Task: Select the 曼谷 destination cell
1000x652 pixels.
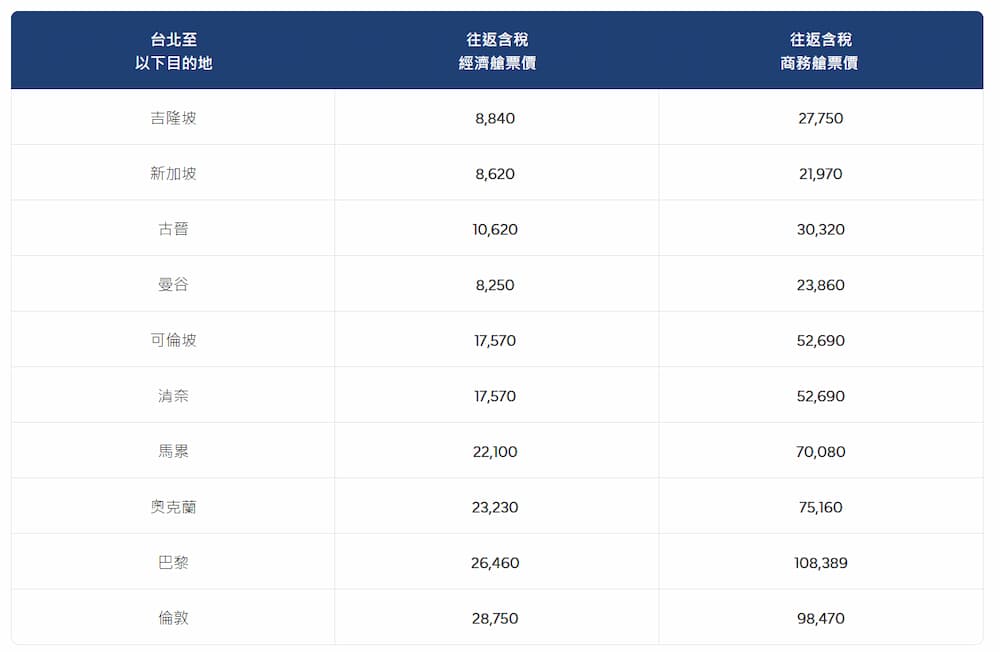Action: coord(173,285)
